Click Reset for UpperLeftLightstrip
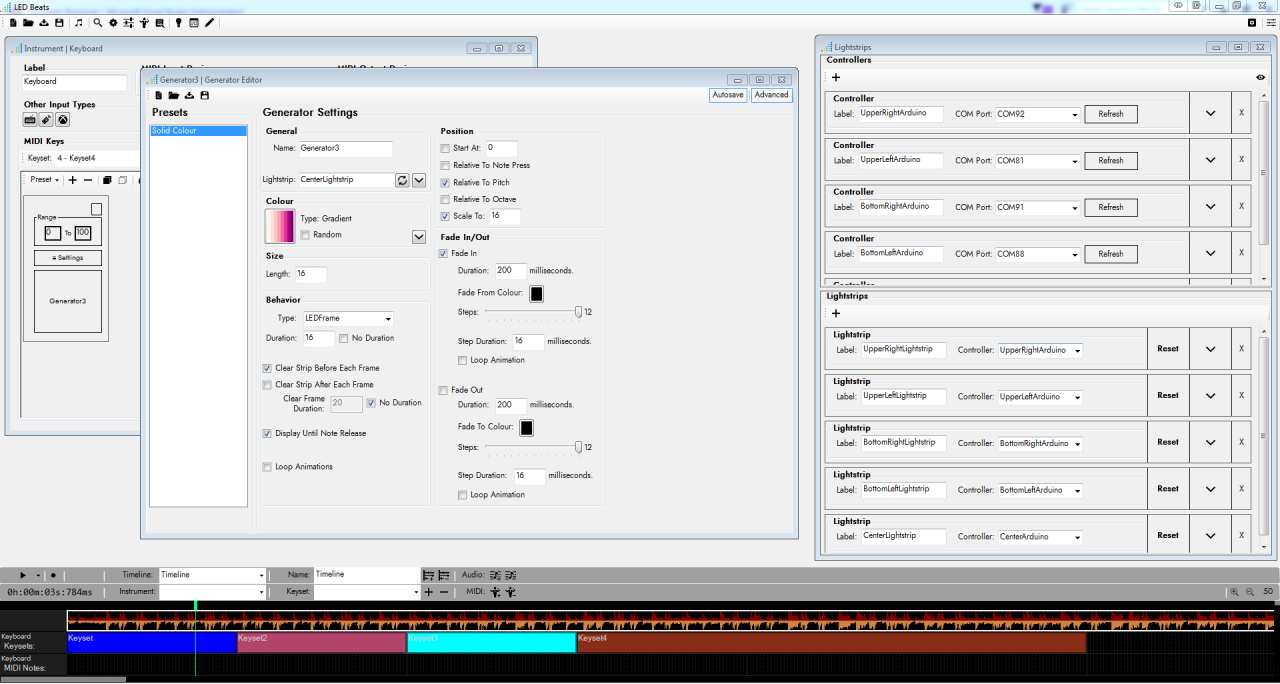1280x684 pixels. (x=1168, y=395)
